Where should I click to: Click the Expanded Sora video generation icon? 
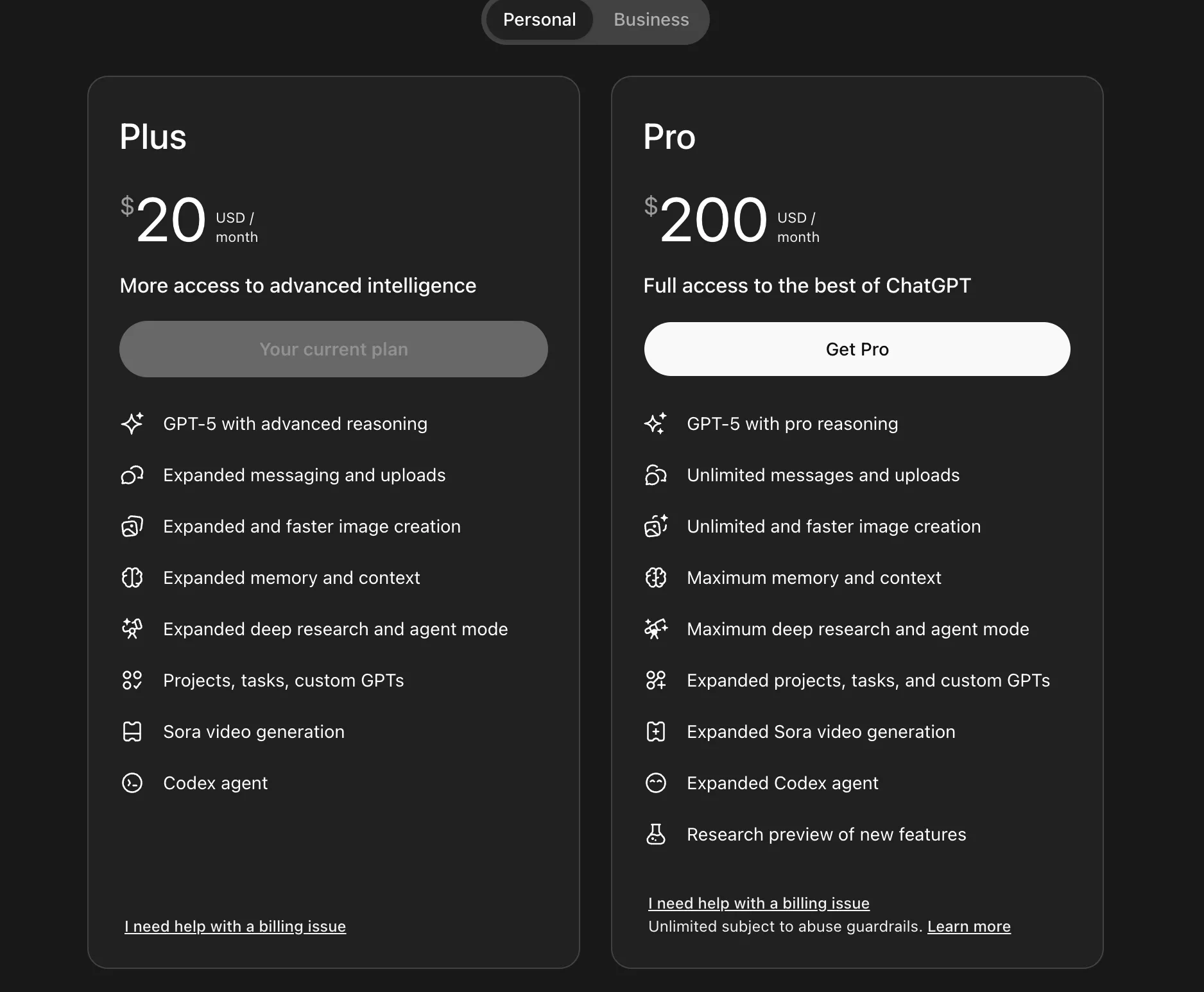point(656,731)
